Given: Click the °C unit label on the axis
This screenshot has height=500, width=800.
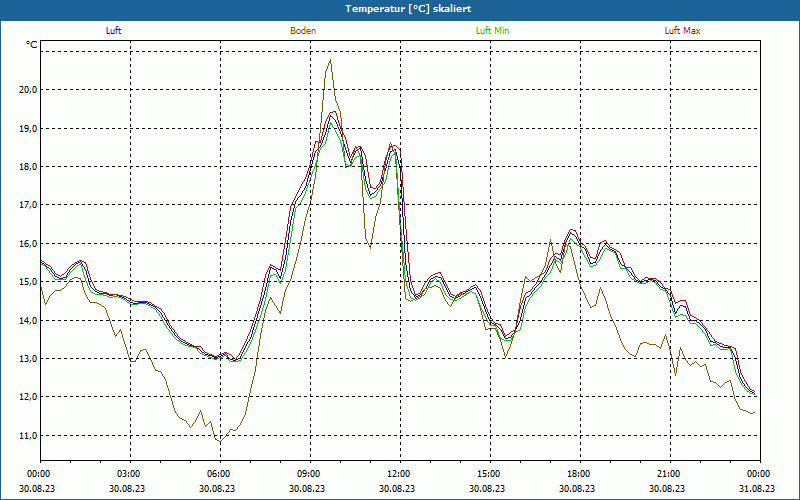Looking at the screenshot, I should click(31, 45).
